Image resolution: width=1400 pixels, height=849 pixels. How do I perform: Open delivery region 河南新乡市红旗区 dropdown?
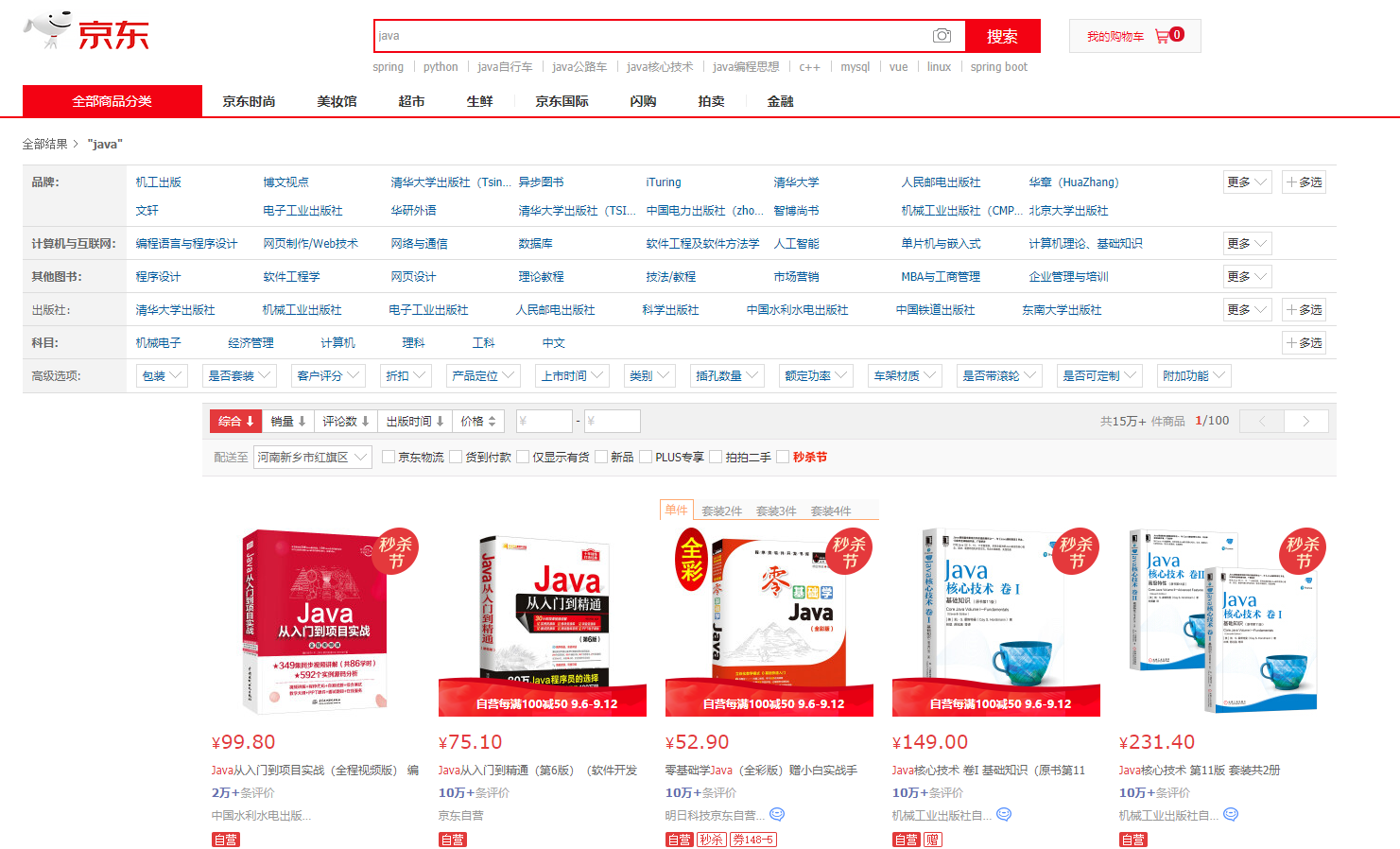tap(312, 458)
